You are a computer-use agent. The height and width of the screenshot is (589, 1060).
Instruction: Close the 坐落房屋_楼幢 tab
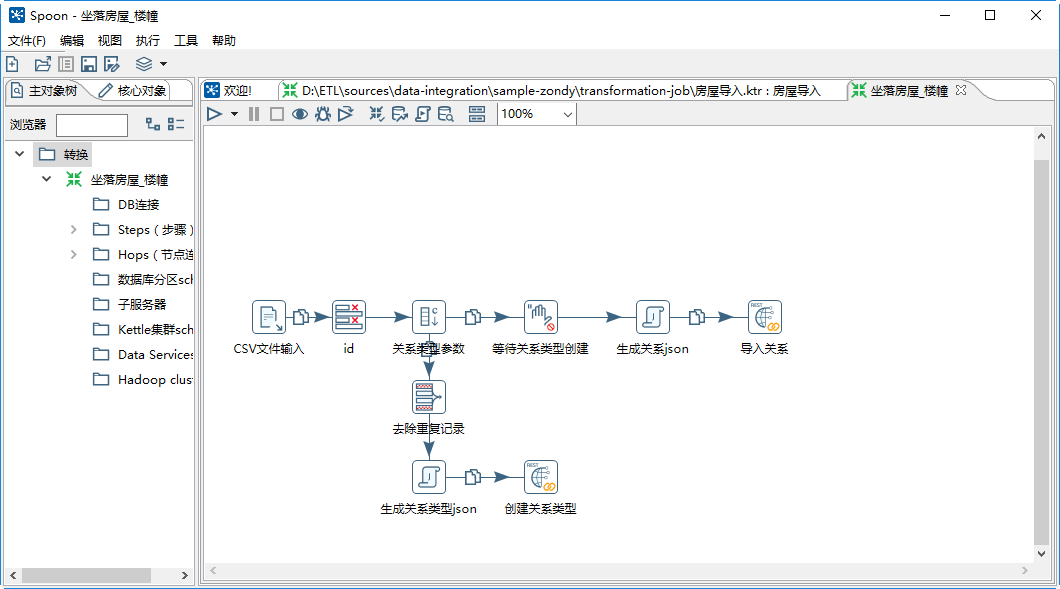click(961, 90)
